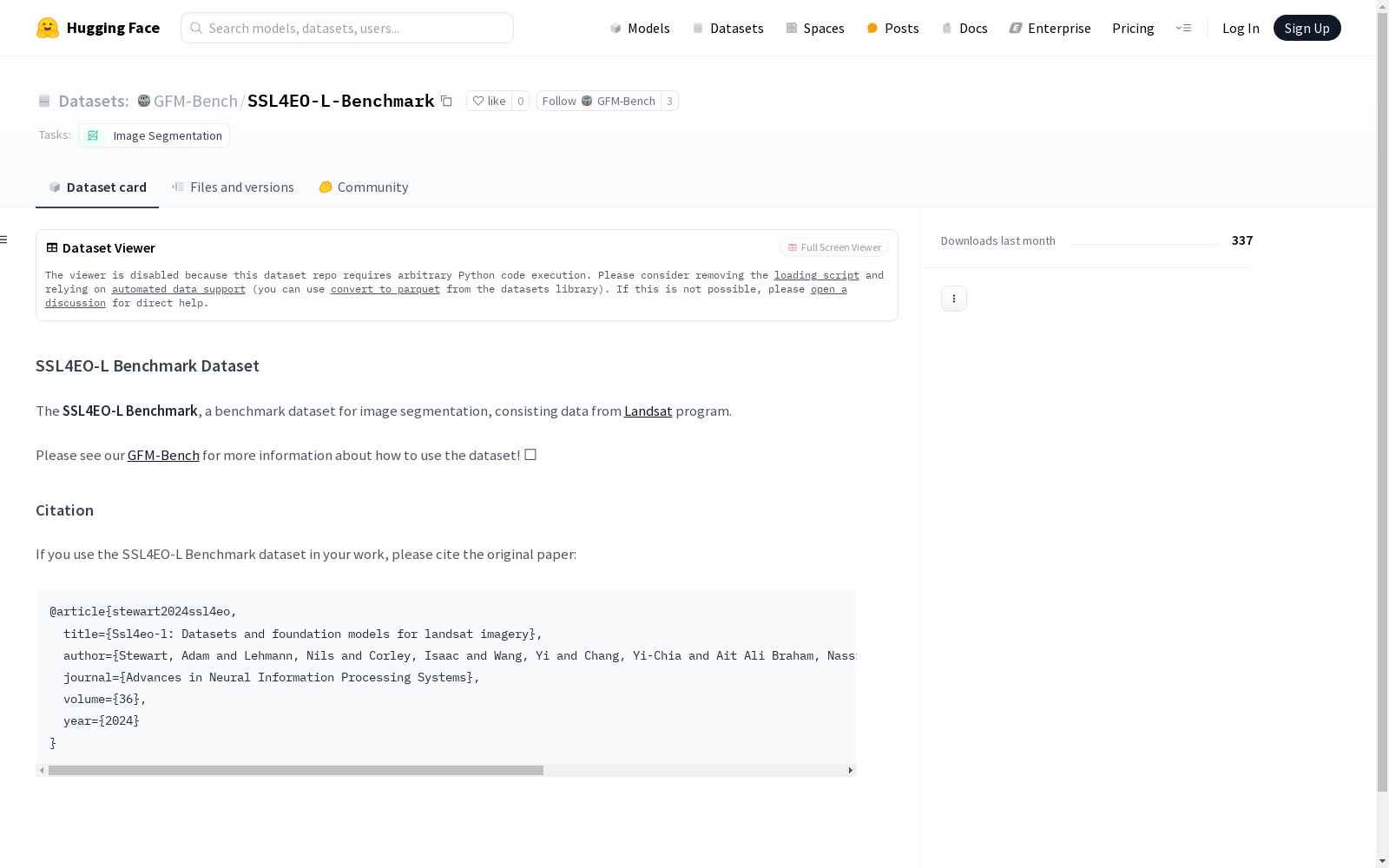Open convert to parquet link
Screen dimensions: 1389x868
[x=385, y=289]
